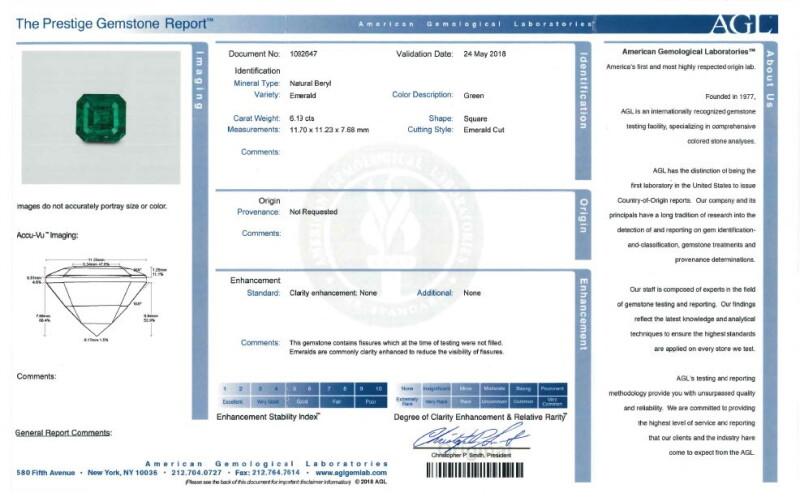
Task: Click 'The Prestige Gemstone Report' title
Action: coord(114,23)
